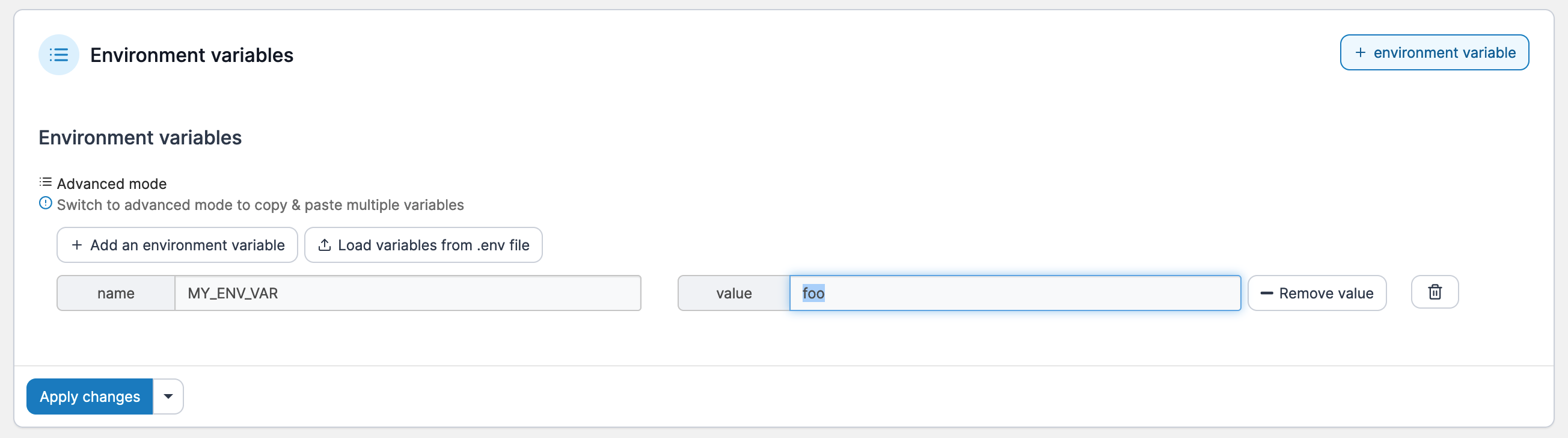Click the info icon next to advanced mode hint
This screenshot has height=438, width=1568.
46,203
